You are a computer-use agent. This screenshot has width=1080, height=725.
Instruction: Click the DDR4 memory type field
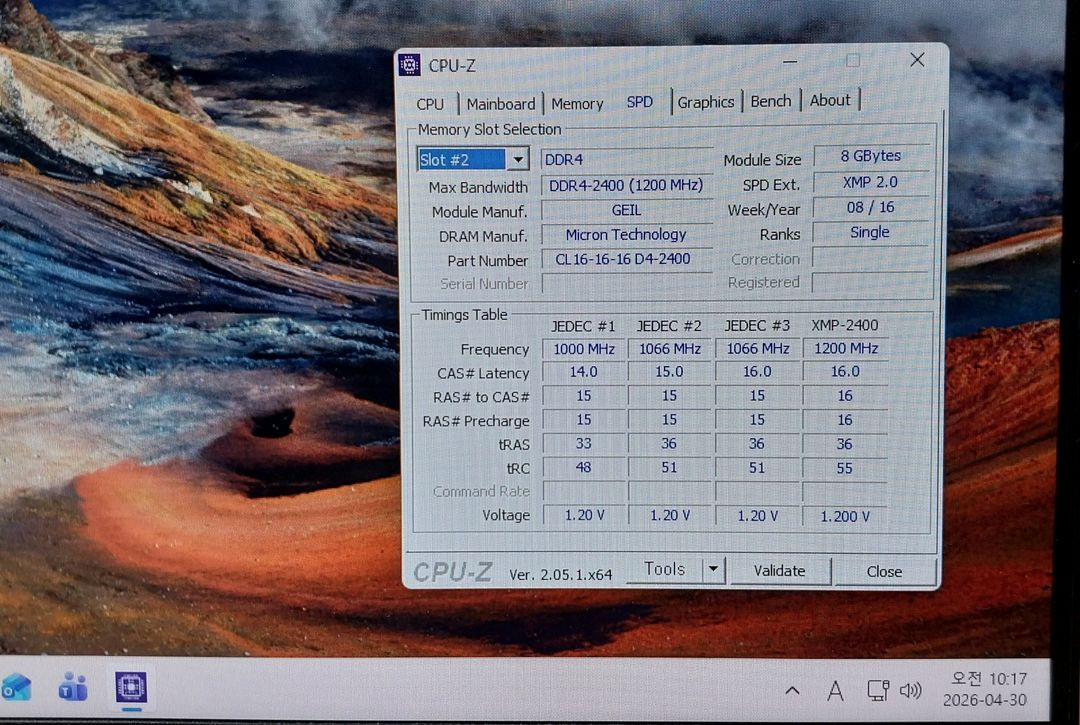[626, 160]
